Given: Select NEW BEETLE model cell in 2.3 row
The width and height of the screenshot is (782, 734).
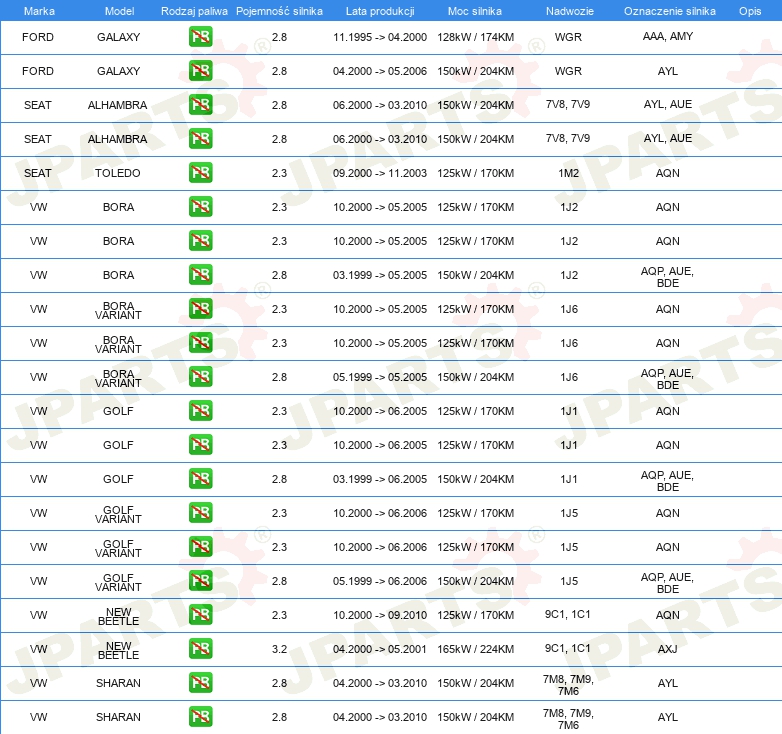Looking at the screenshot, I should tap(119, 616).
